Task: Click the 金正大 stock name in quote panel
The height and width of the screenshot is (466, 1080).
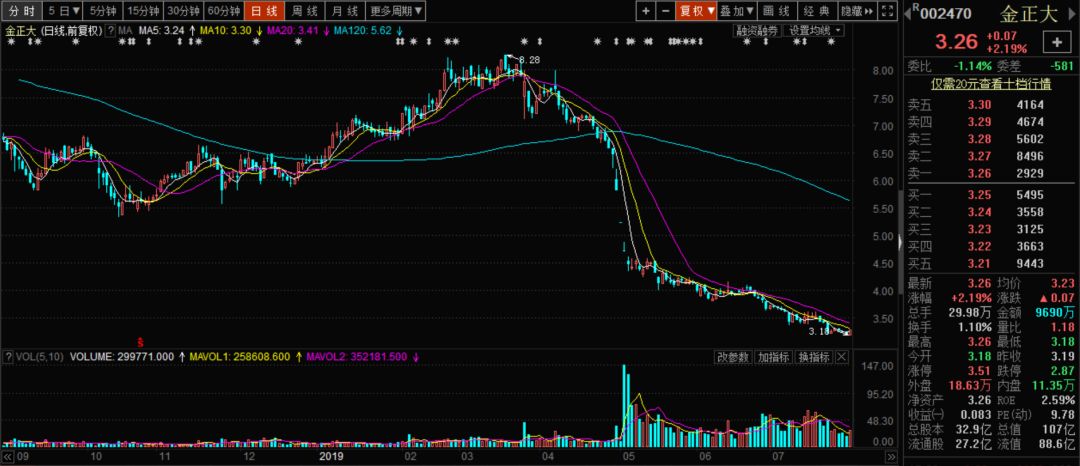Action: click(1029, 14)
